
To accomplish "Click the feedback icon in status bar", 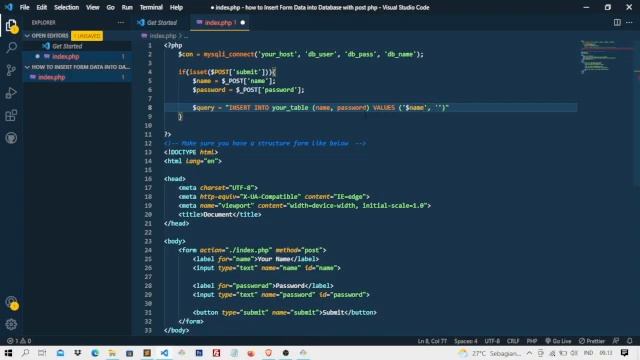I will tap(616, 341).
